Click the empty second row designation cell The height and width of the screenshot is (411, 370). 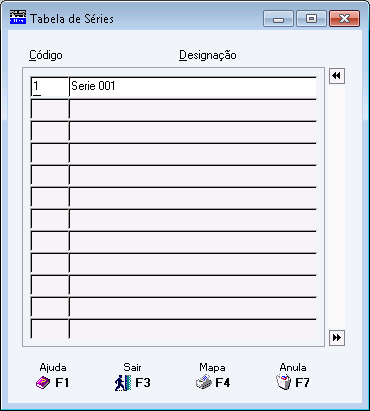tap(193, 109)
